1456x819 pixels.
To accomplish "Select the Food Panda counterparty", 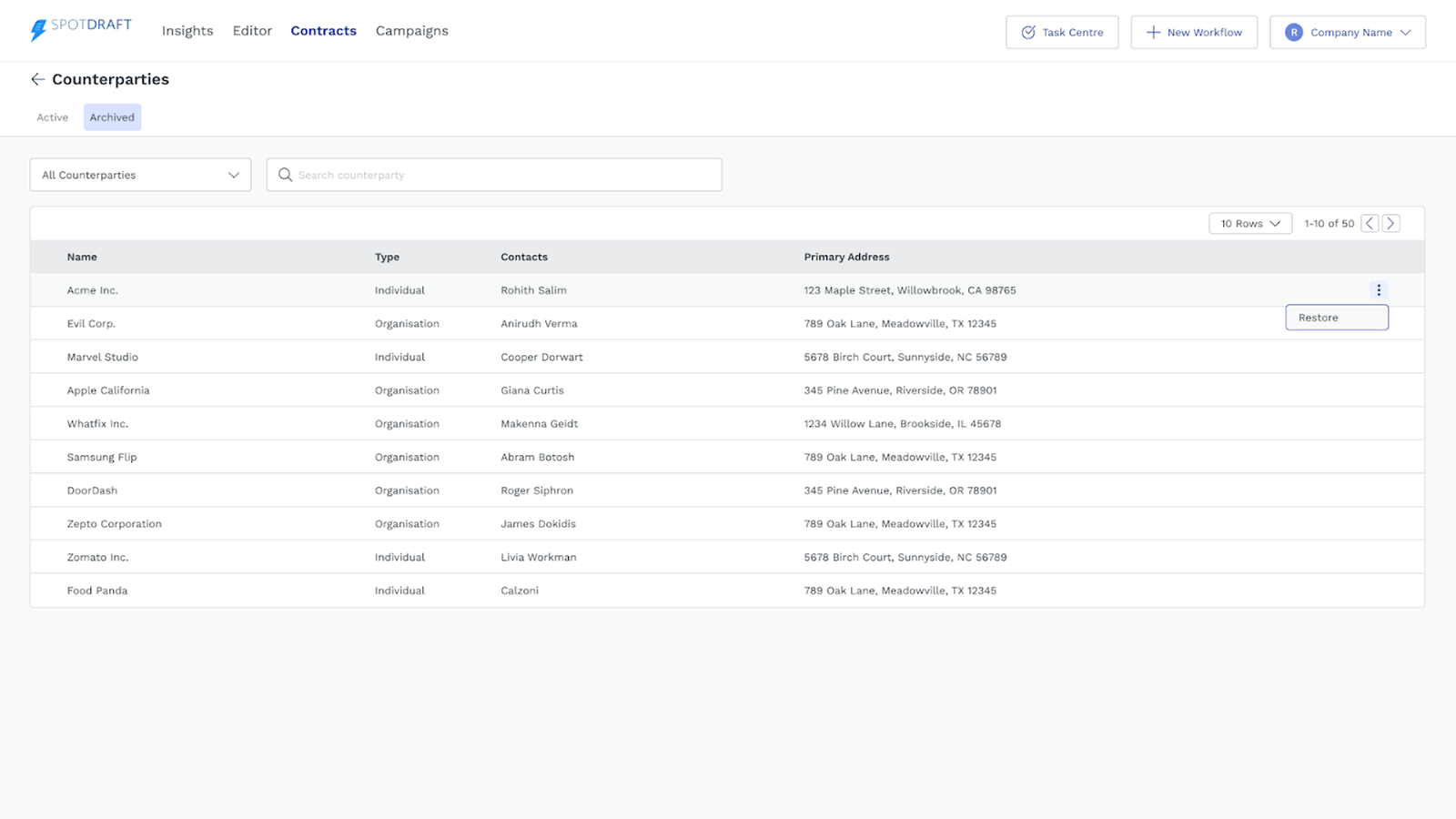I will (x=97, y=591).
